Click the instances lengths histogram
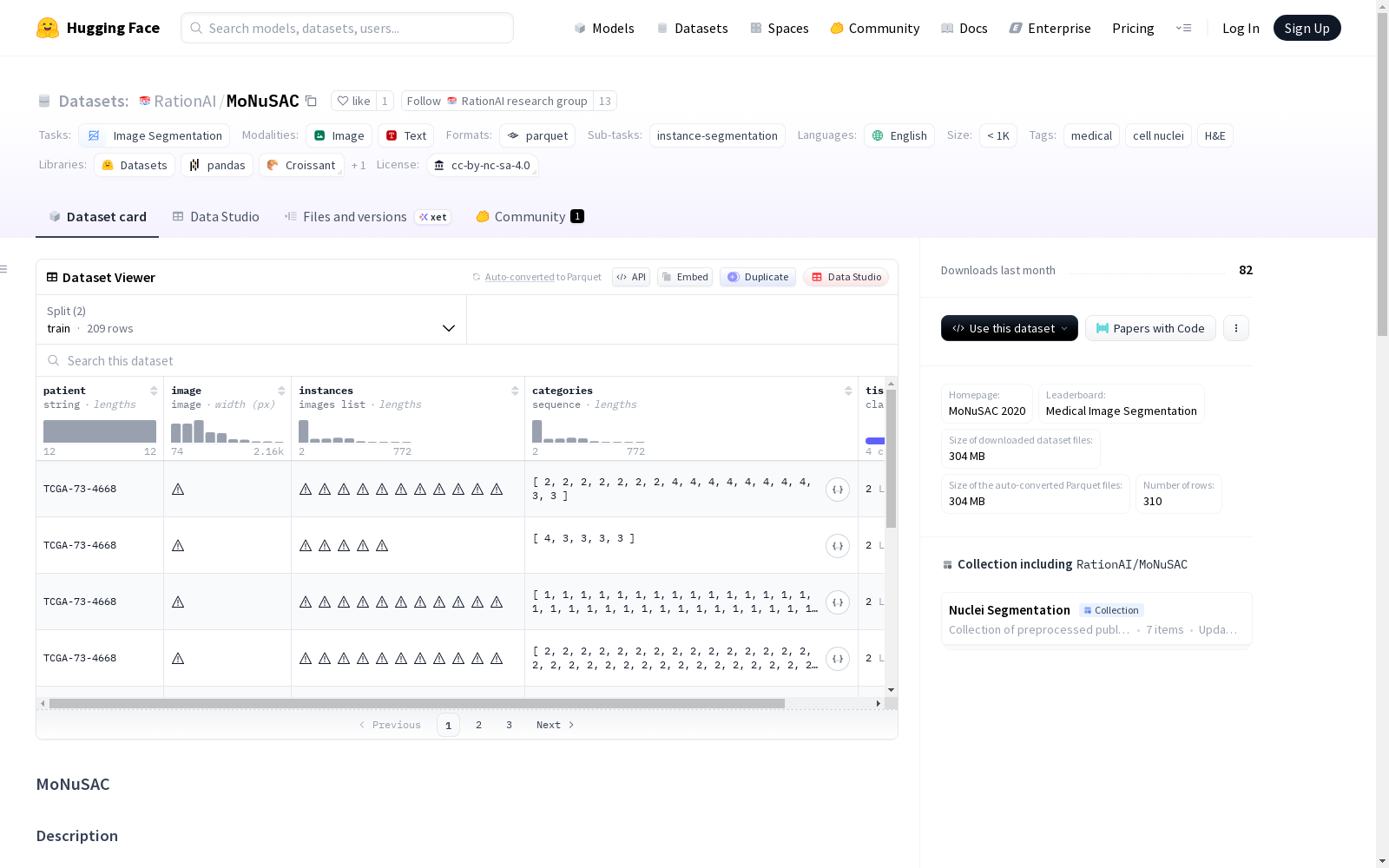This screenshot has height=868, width=1389. point(355,431)
